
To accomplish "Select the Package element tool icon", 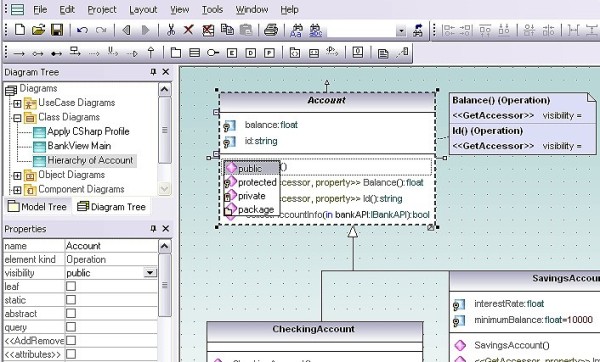I will [176, 53].
